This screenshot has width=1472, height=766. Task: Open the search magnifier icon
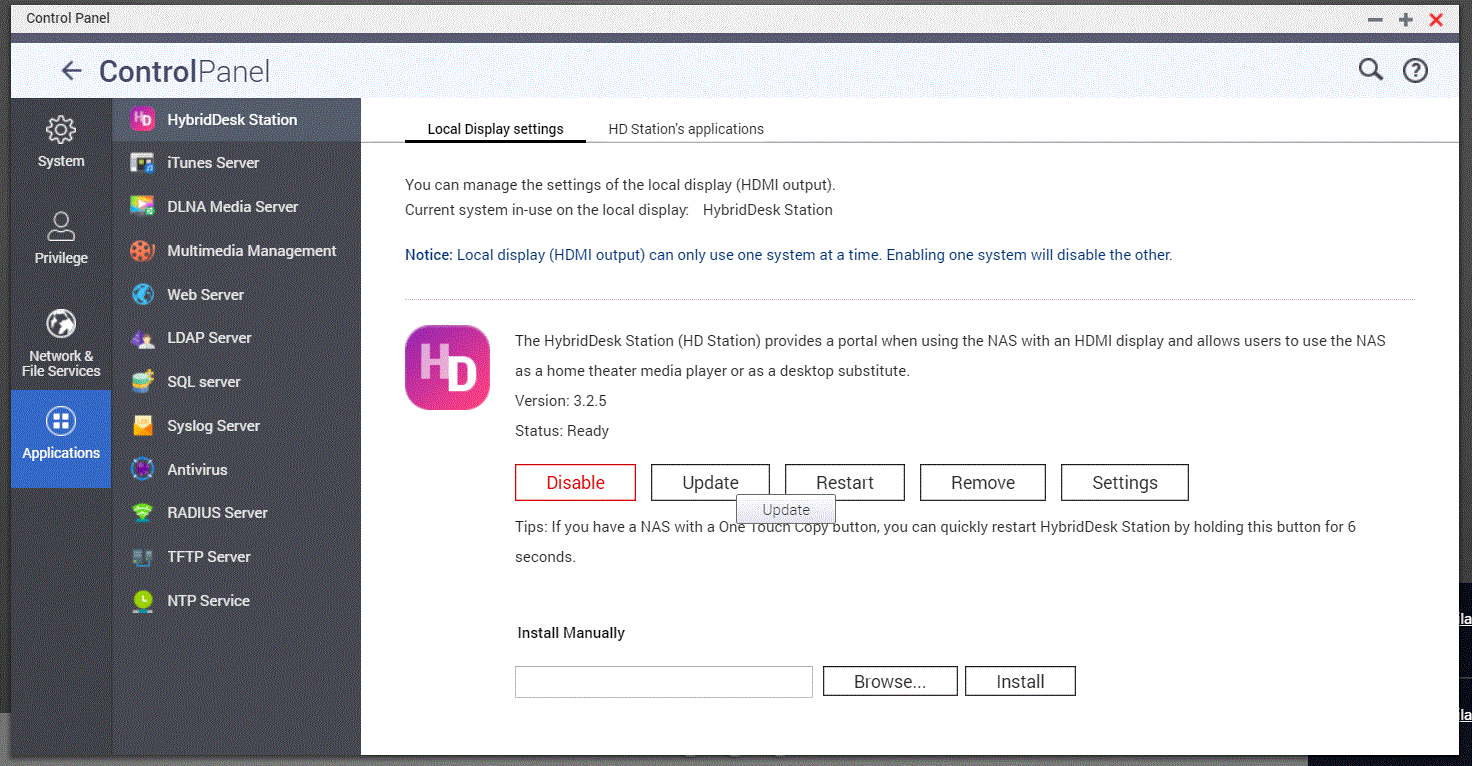(x=1370, y=69)
